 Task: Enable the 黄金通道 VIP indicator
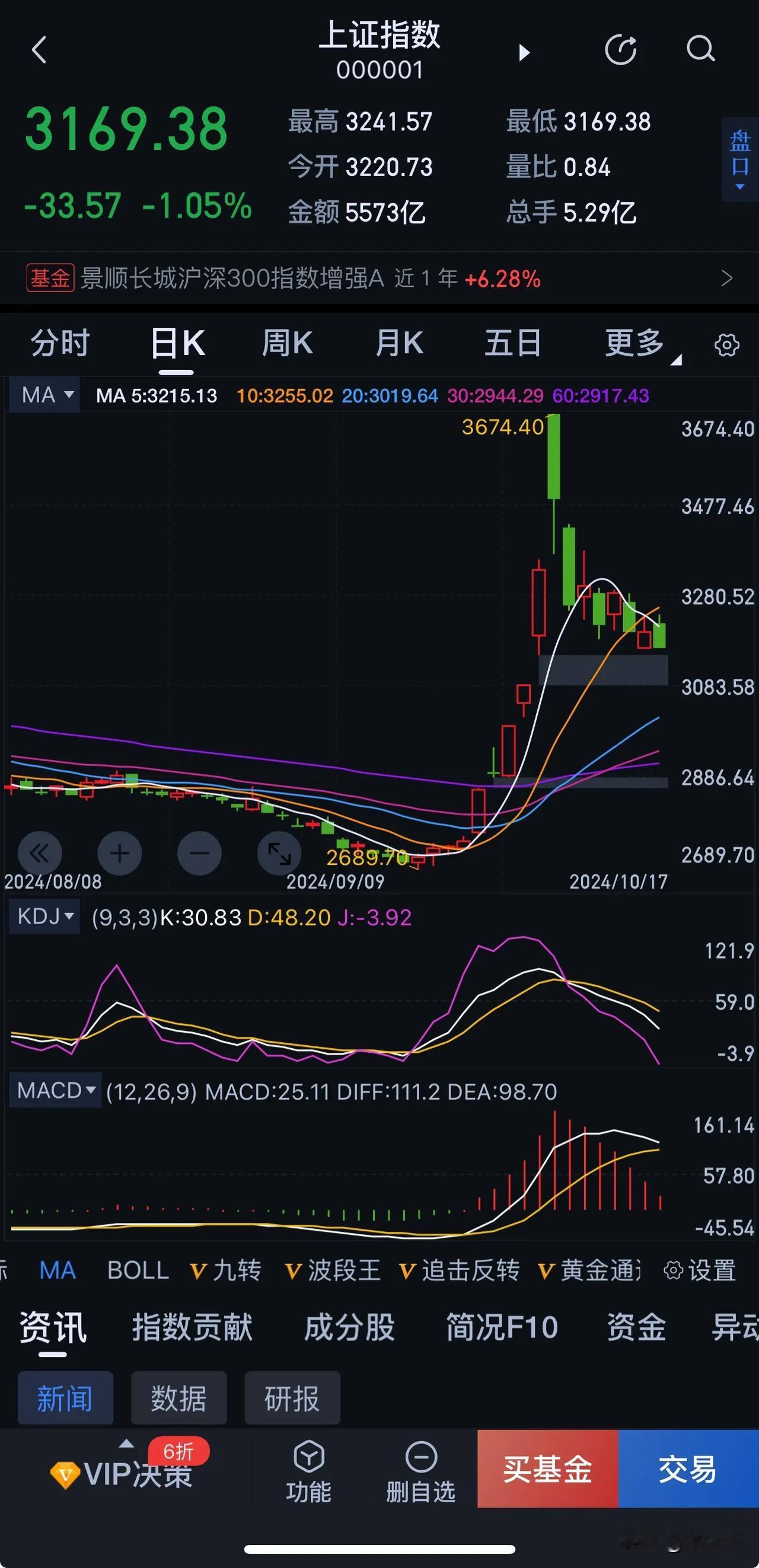[589, 1271]
